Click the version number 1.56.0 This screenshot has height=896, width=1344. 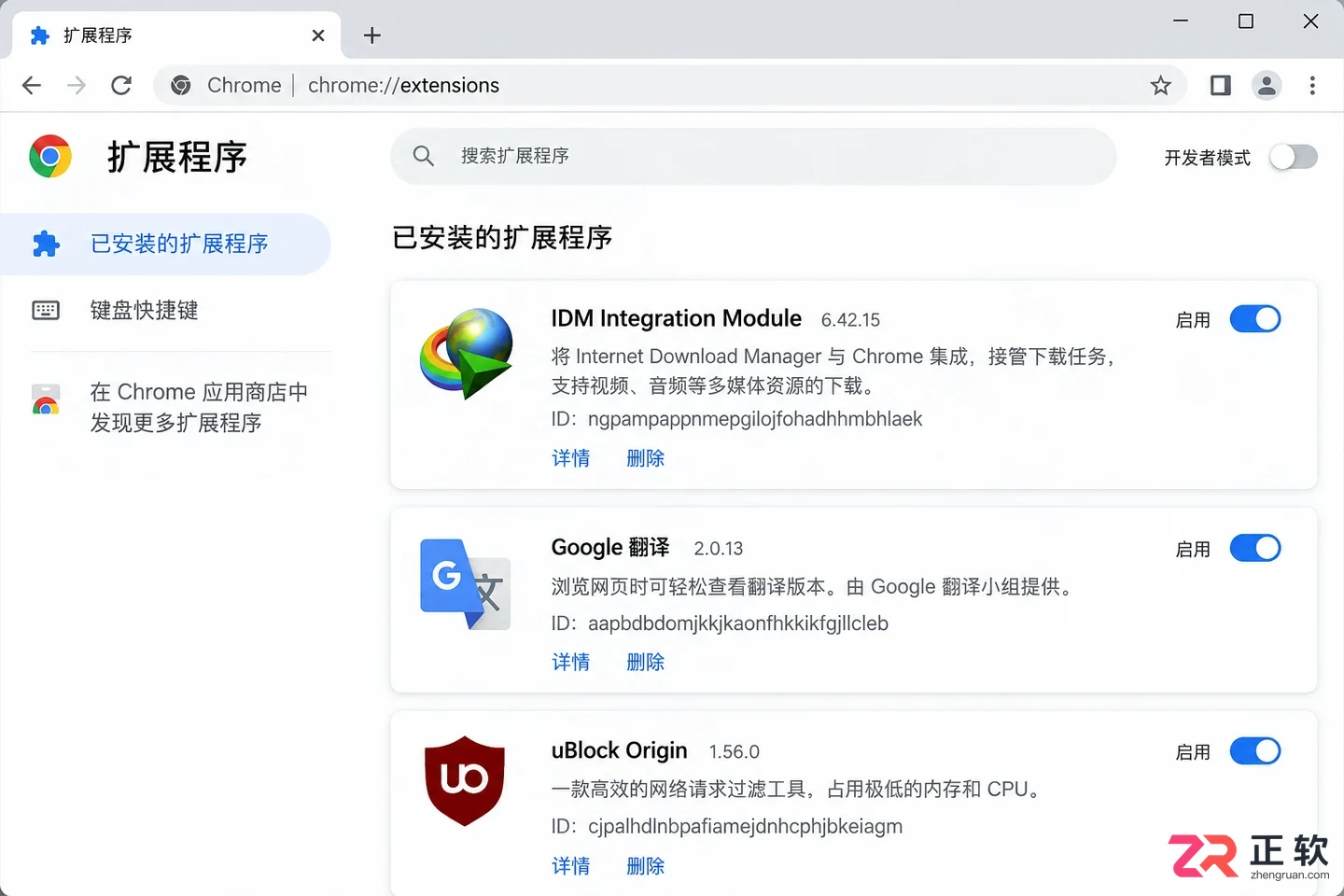tap(735, 752)
